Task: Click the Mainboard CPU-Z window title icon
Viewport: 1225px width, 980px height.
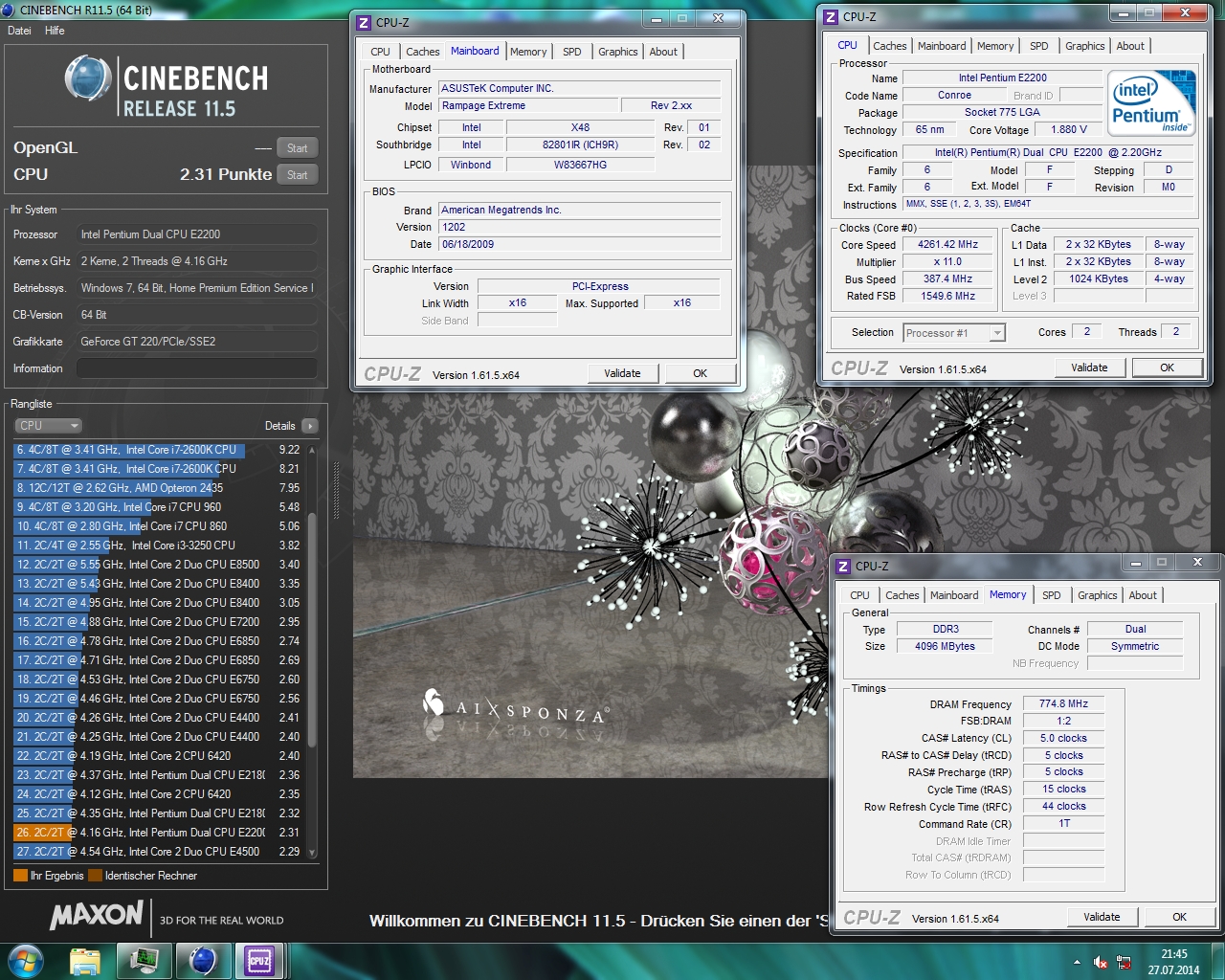Action: point(364,22)
